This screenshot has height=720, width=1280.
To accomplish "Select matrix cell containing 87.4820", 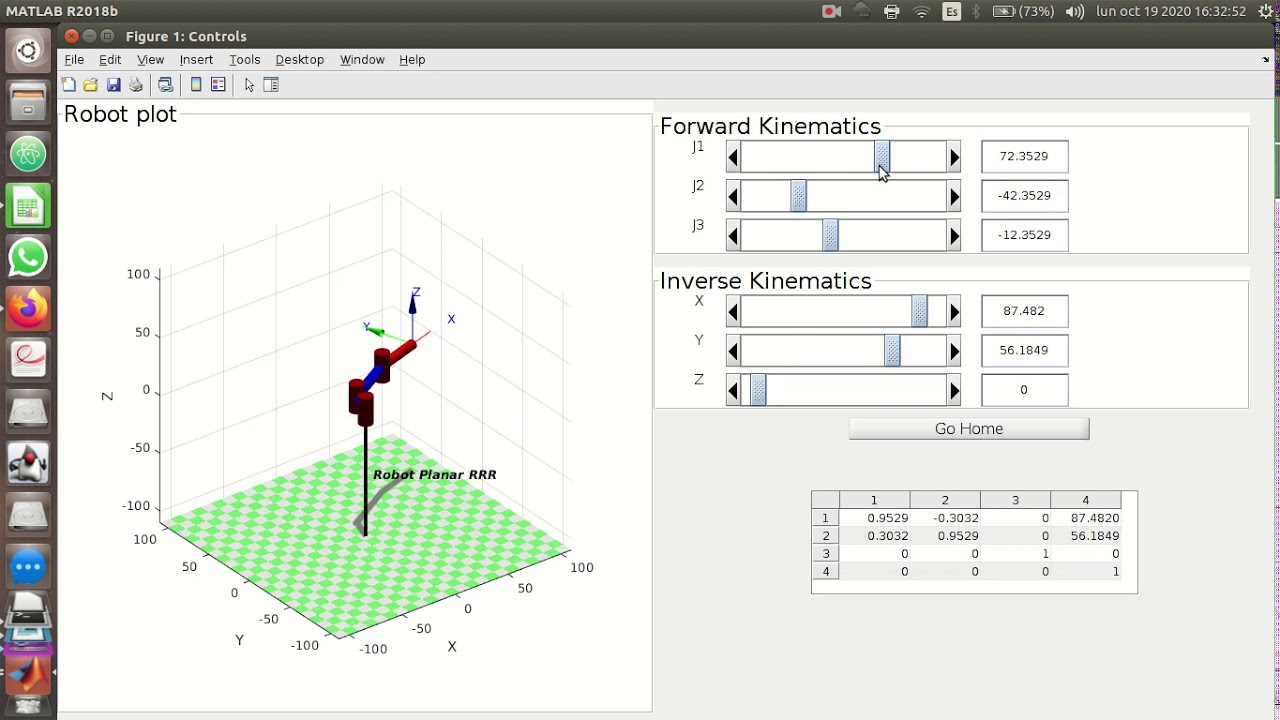I will pos(1086,518).
